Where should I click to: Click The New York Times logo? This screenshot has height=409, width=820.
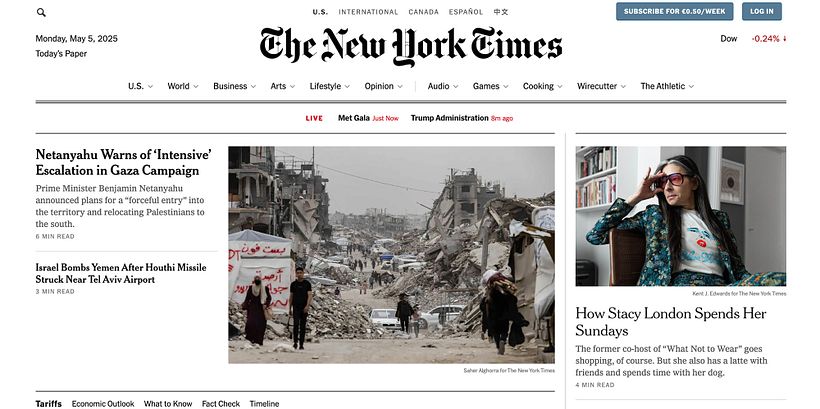point(411,47)
